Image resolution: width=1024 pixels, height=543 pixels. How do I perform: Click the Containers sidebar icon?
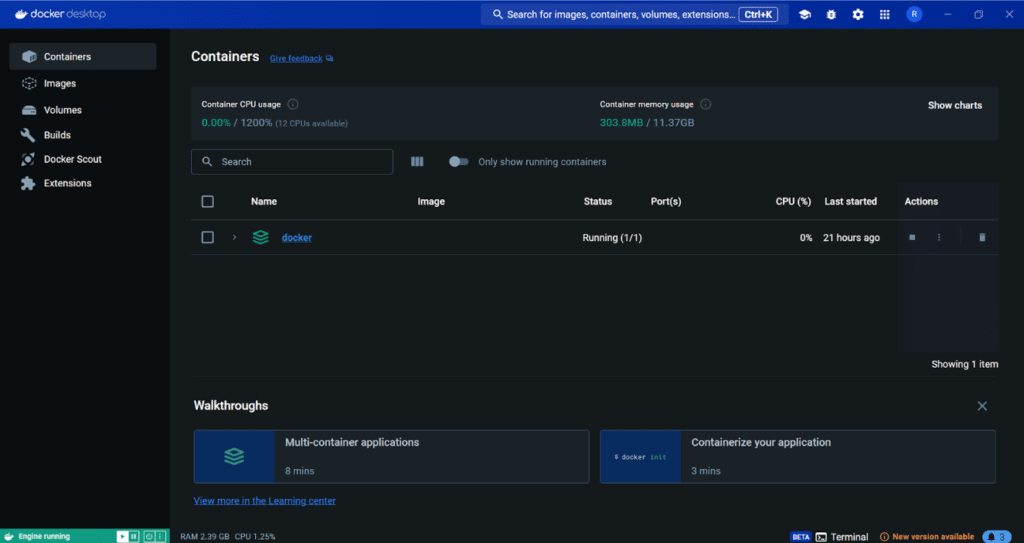29,57
